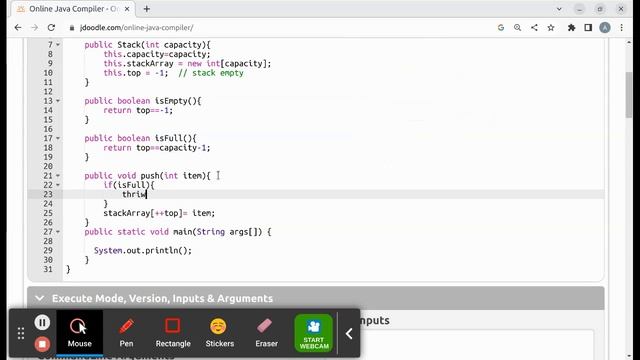Open the profile avatar menu

[x=605, y=27]
